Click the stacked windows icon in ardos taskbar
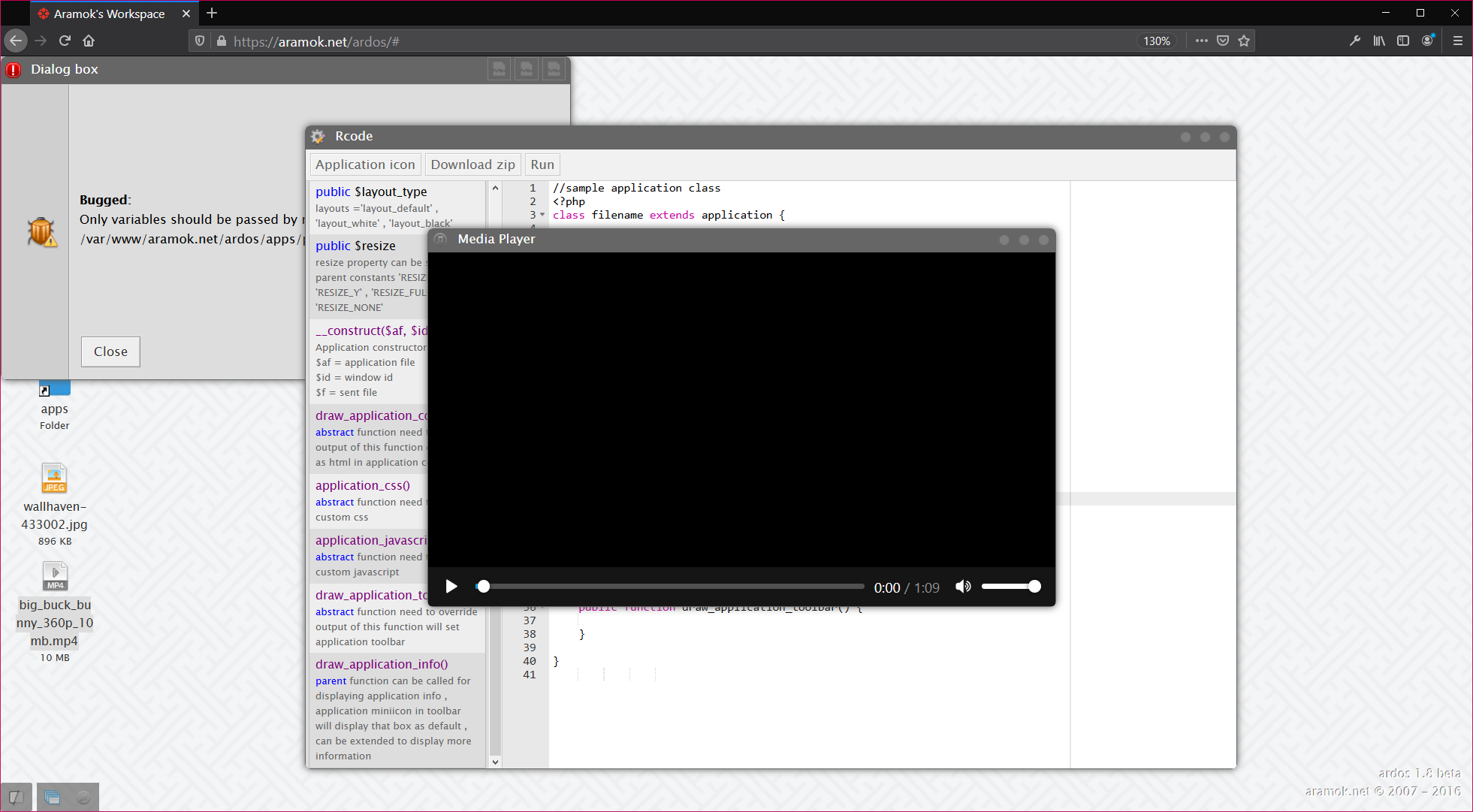Image resolution: width=1473 pixels, height=812 pixels. click(52, 797)
